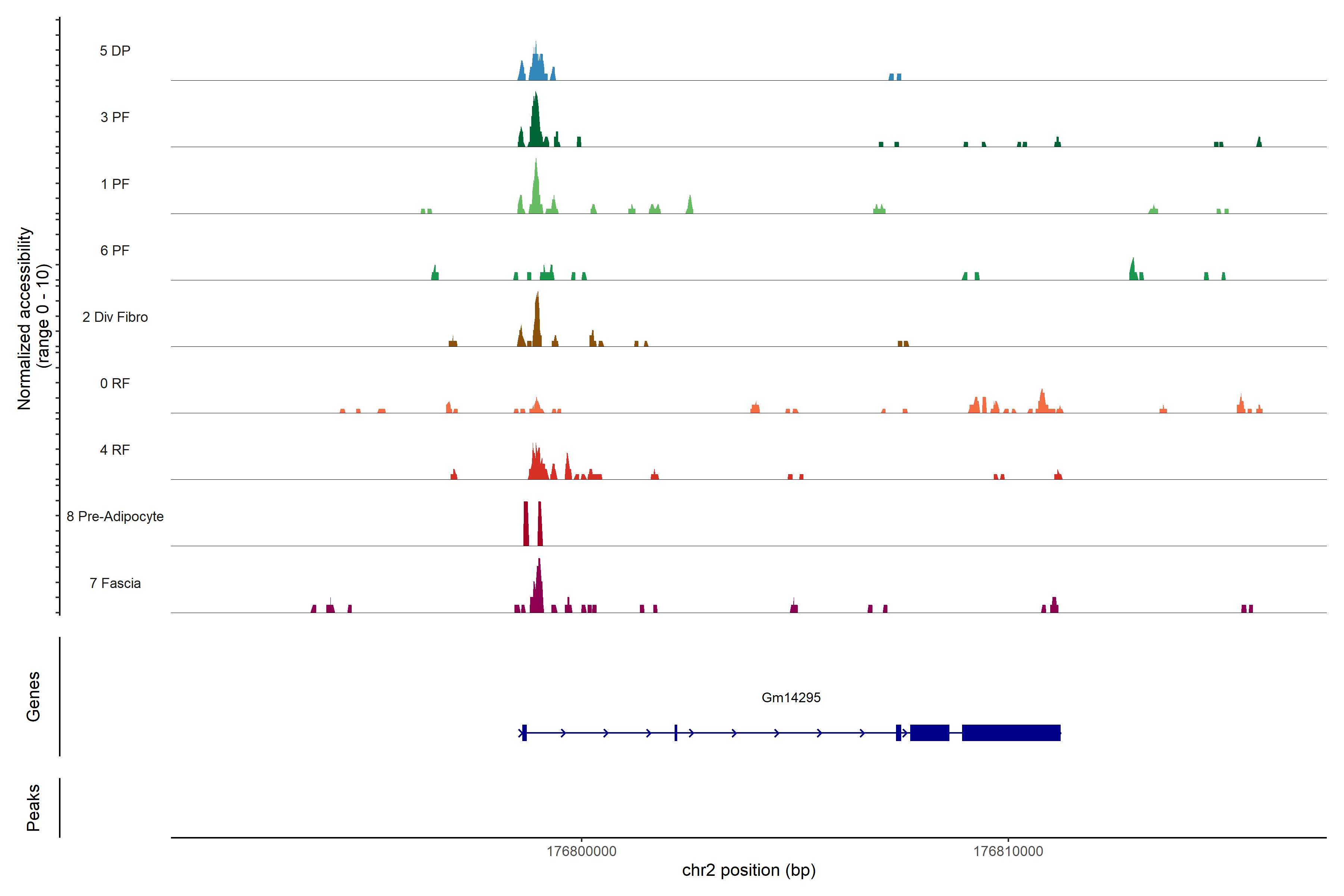Click the chr2 position (bp) axis title
The height and width of the screenshot is (896, 1344).
[x=749, y=870]
